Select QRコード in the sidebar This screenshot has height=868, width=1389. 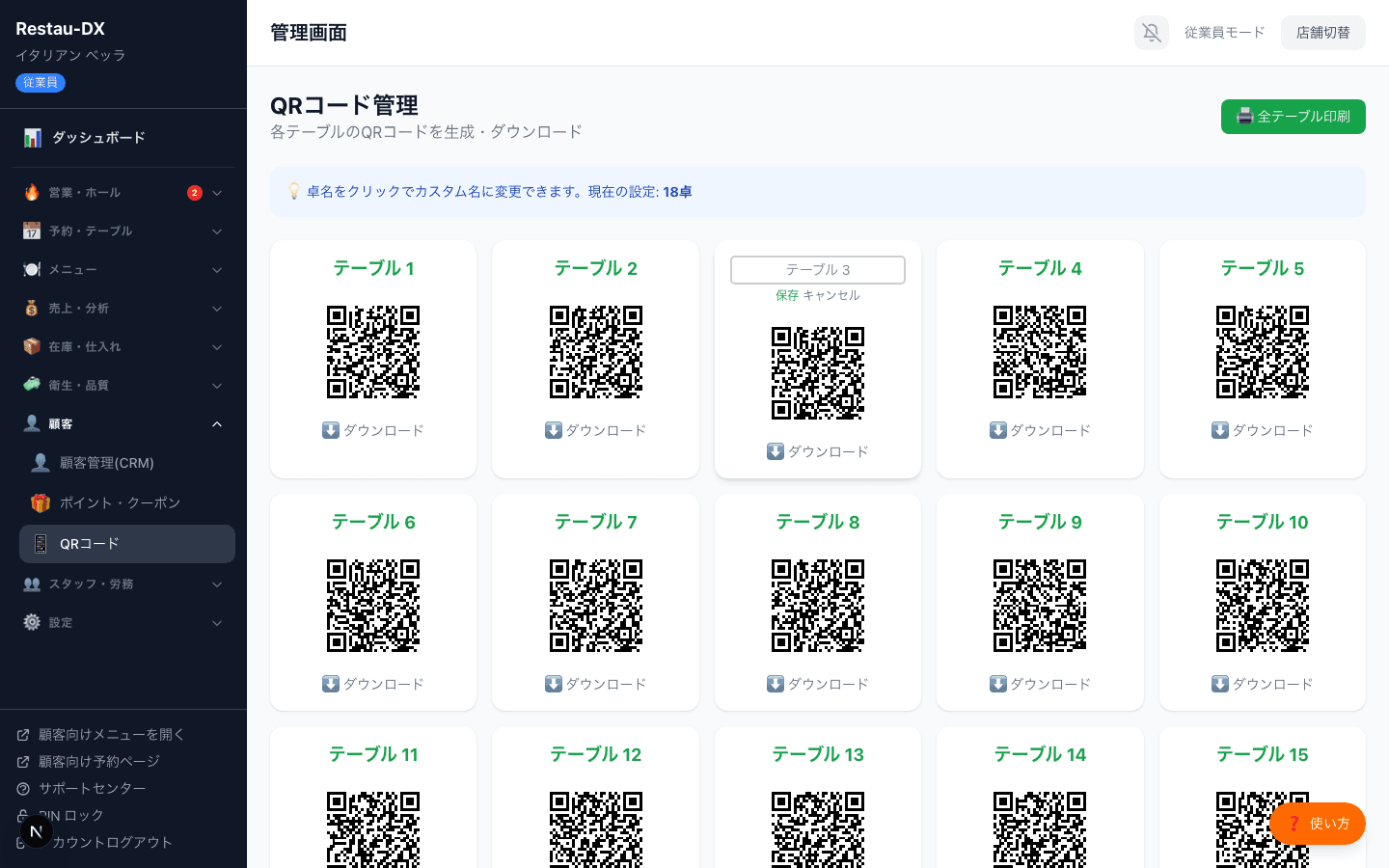(x=127, y=544)
